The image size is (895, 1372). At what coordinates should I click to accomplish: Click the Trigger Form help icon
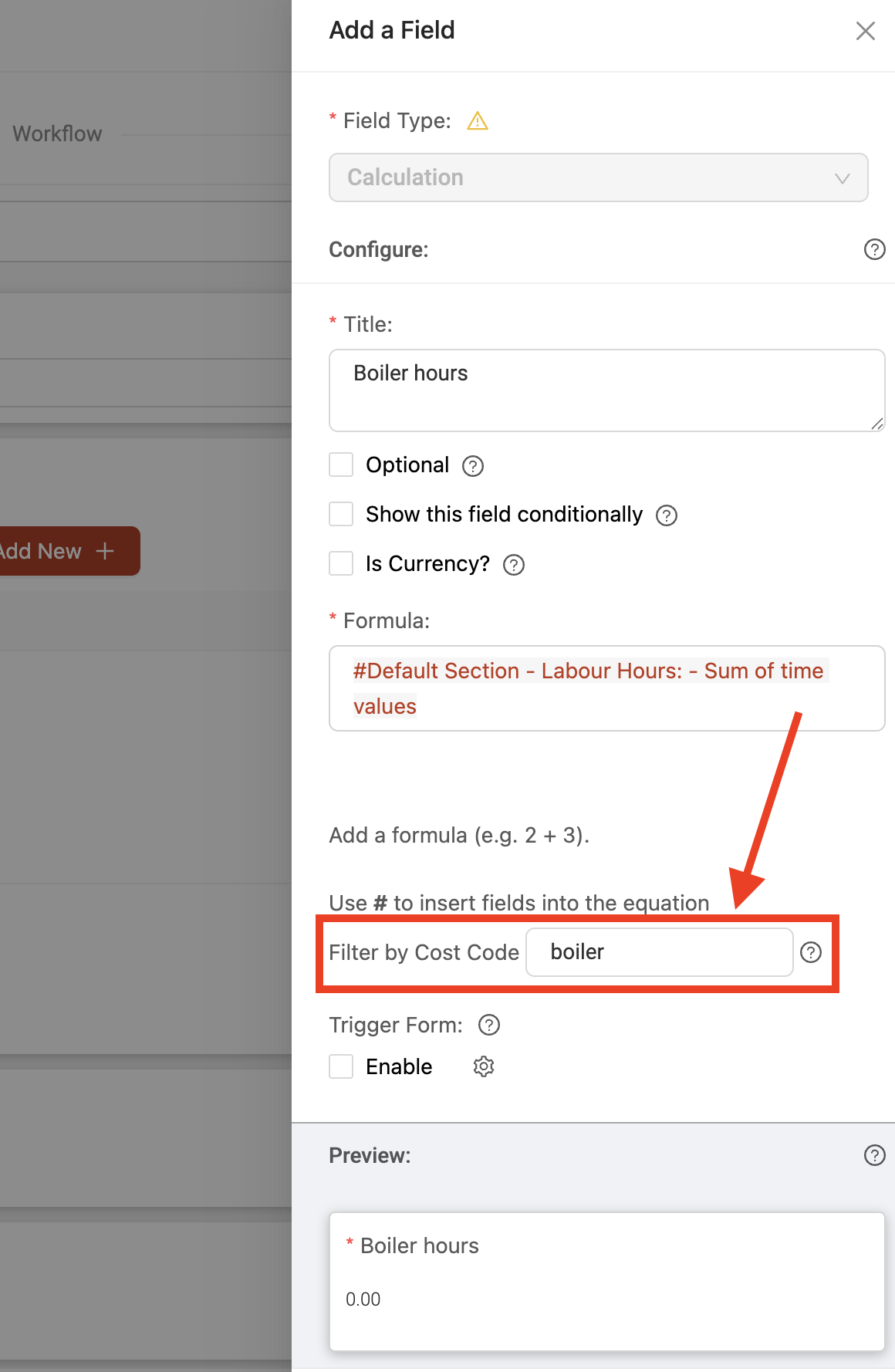[x=489, y=1025]
